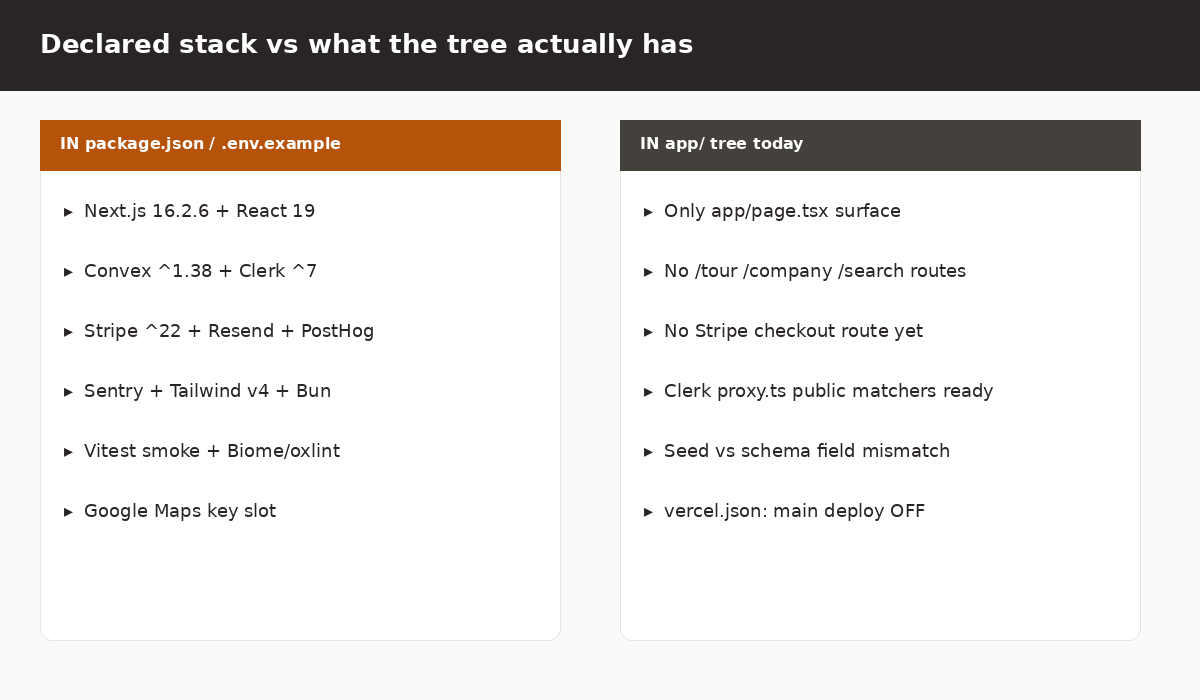Select the dark IN app/ tree today header
Screen dimensions: 1200x700
tap(880, 145)
